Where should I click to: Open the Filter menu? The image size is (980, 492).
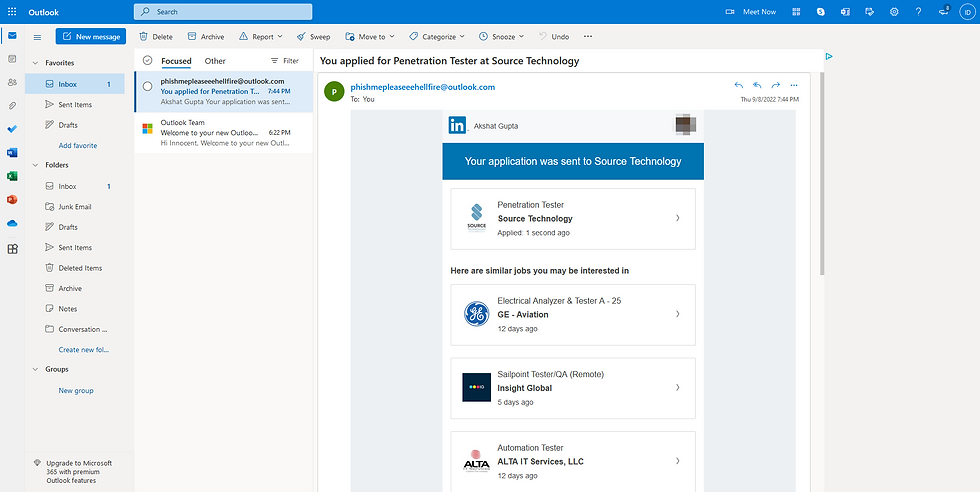[284, 61]
